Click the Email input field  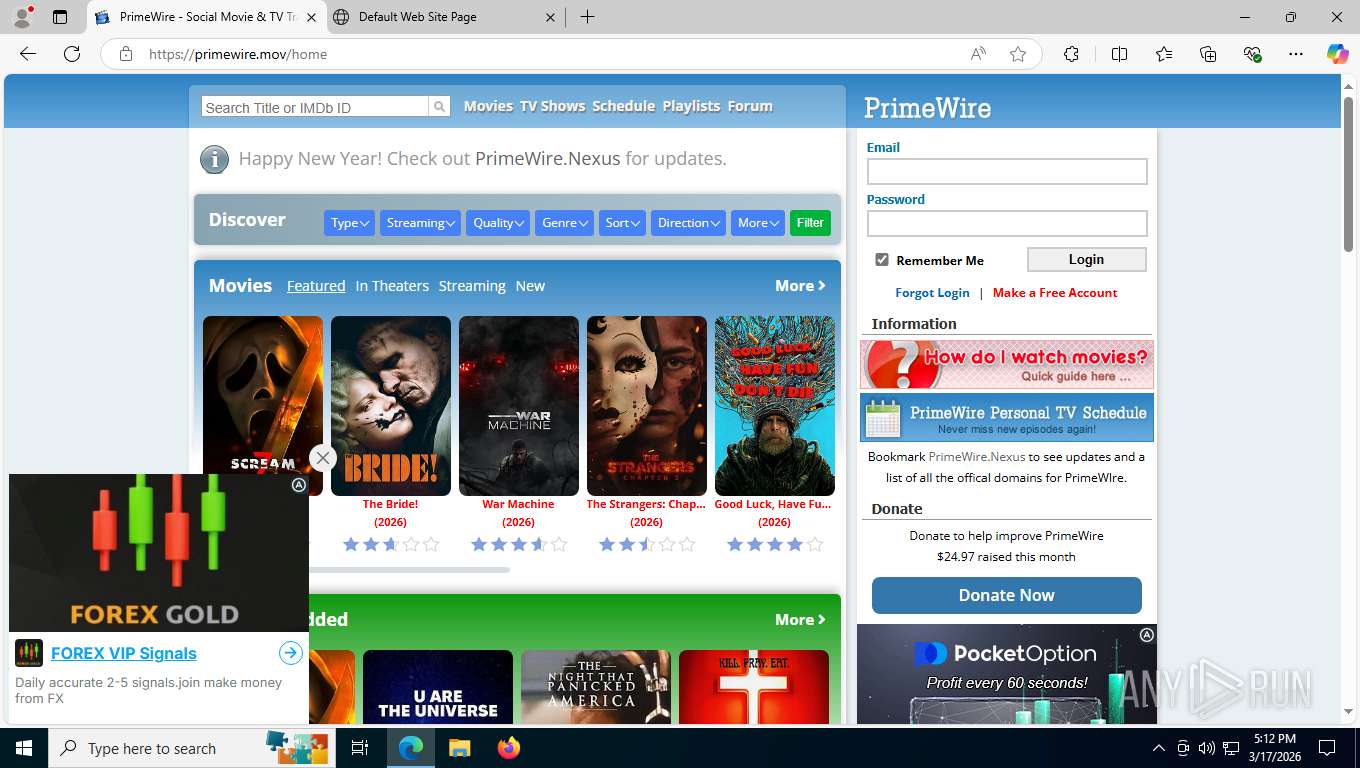[x=1007, y=172]
